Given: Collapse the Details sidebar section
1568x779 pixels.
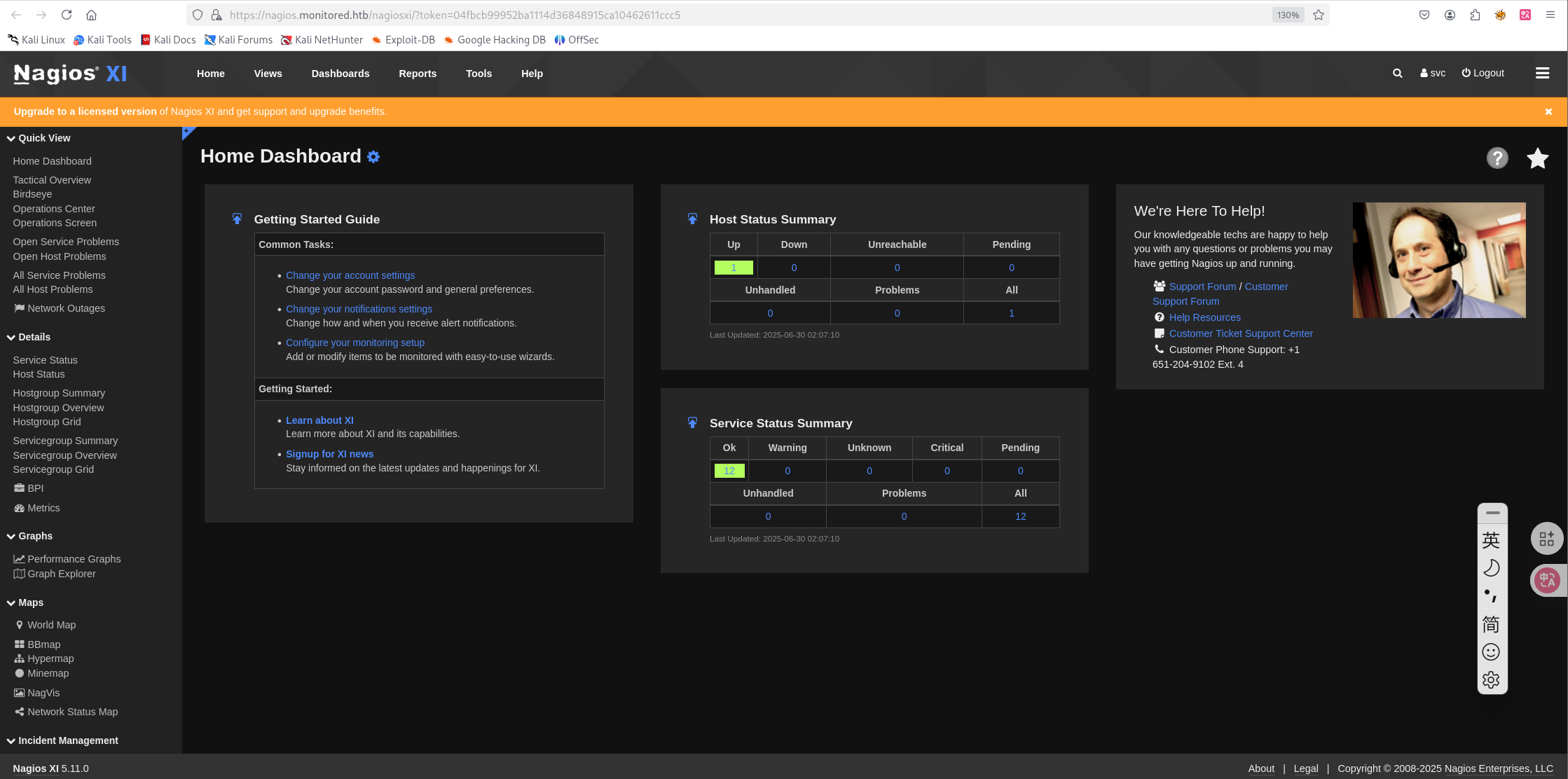Looking at the screenshot, I should [x=29, y=337].
